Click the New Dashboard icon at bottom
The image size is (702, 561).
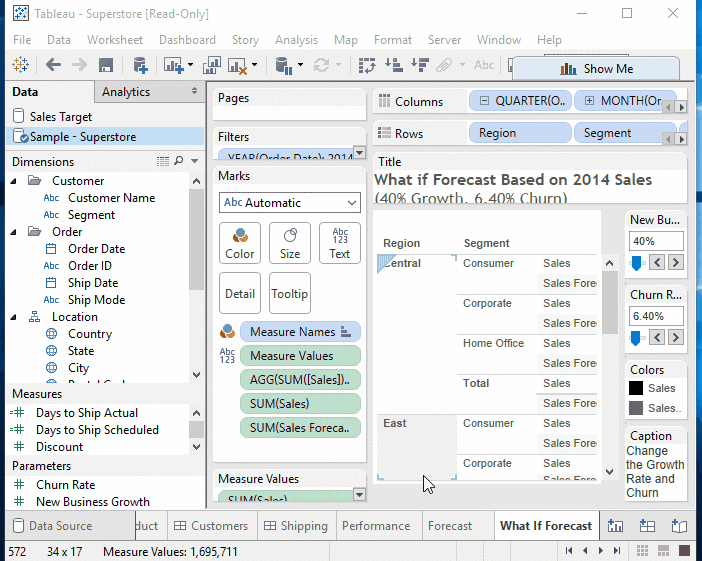(x=647, y=526)
